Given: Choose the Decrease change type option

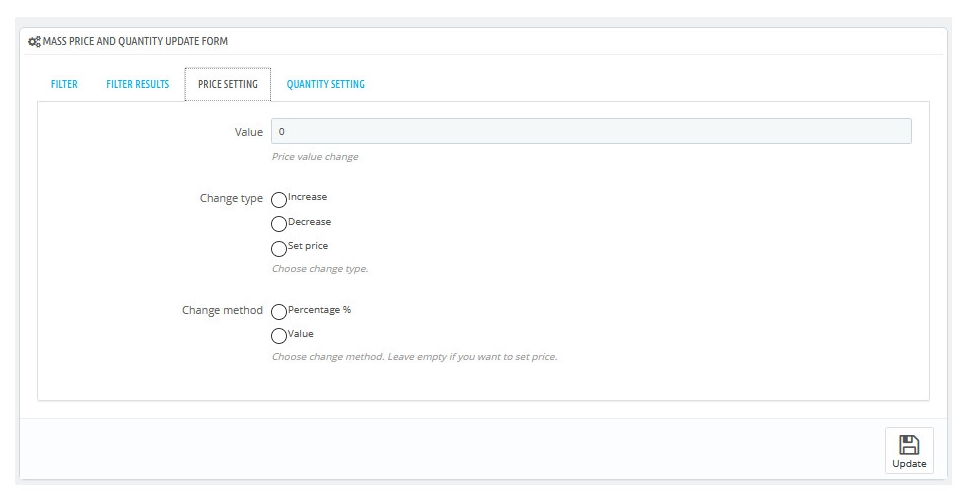Looking at the screenshot, I should pos(279,224).
